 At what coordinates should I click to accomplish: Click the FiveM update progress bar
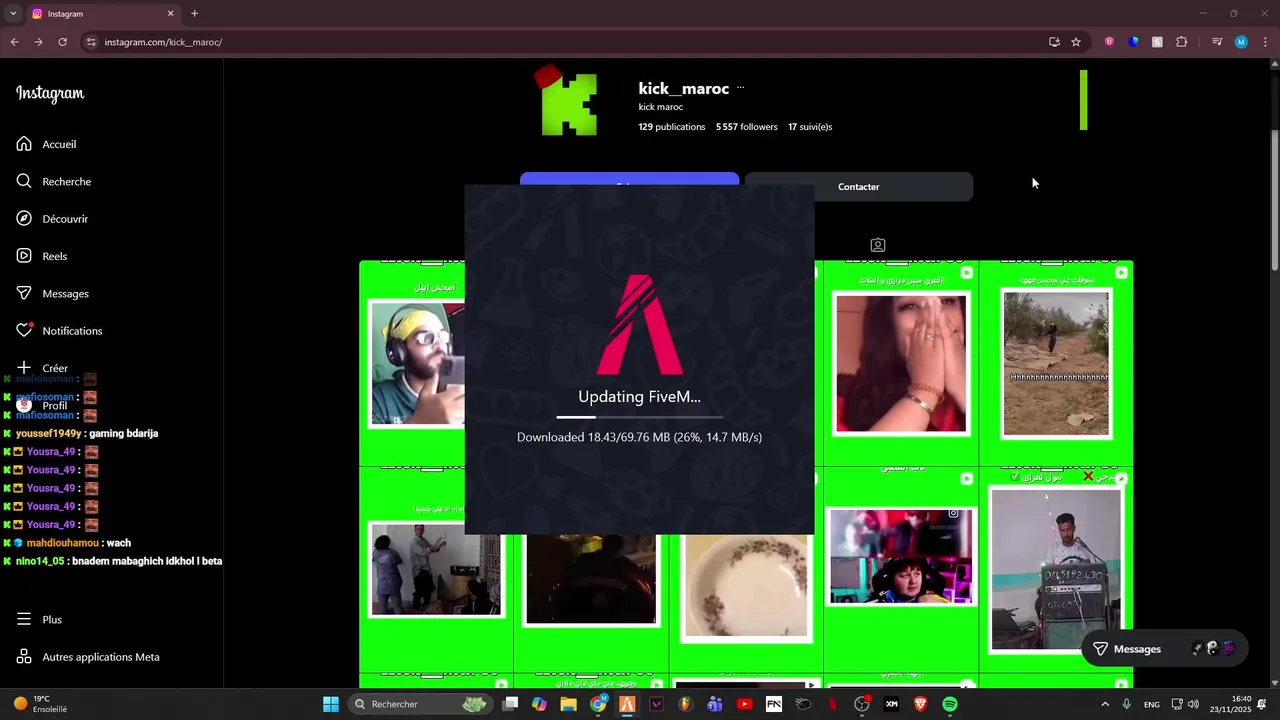[639, 417]
